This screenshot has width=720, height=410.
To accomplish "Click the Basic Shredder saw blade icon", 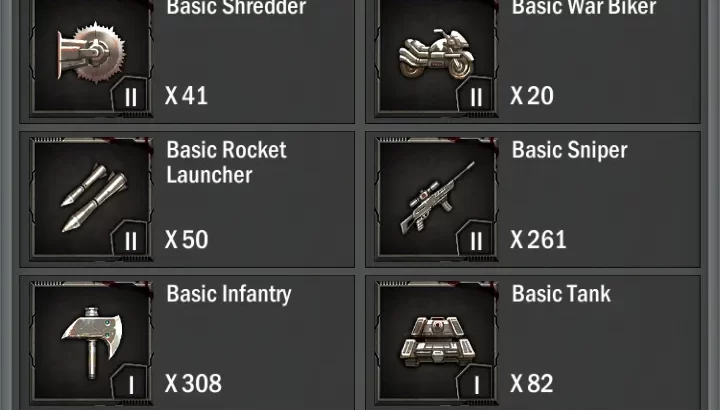I will [91, 53].
